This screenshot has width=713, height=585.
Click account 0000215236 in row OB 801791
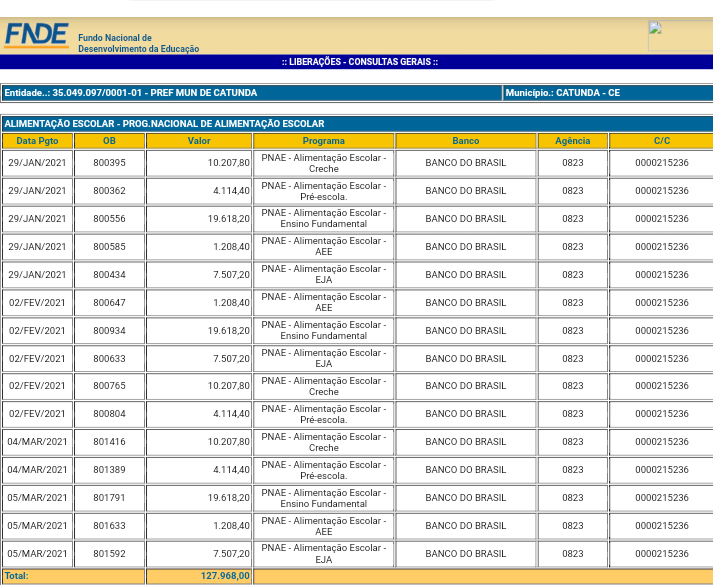point(662,498)
